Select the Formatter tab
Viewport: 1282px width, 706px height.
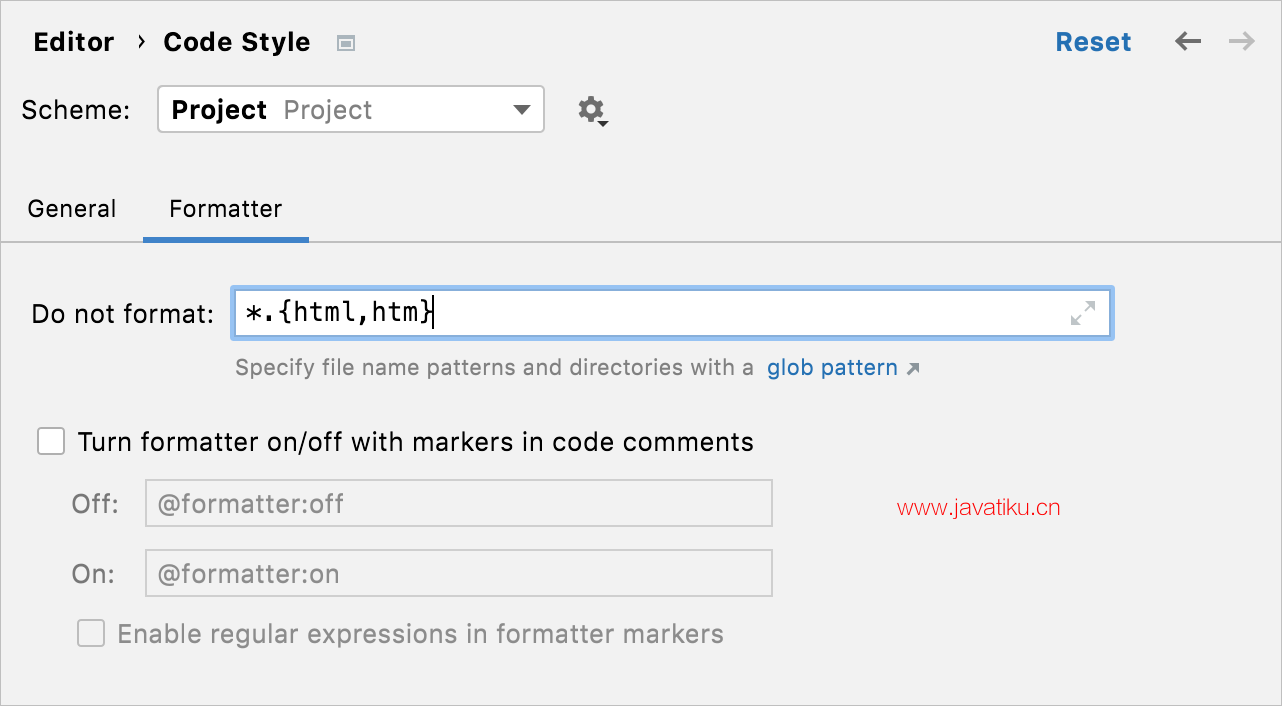(226, 209)
